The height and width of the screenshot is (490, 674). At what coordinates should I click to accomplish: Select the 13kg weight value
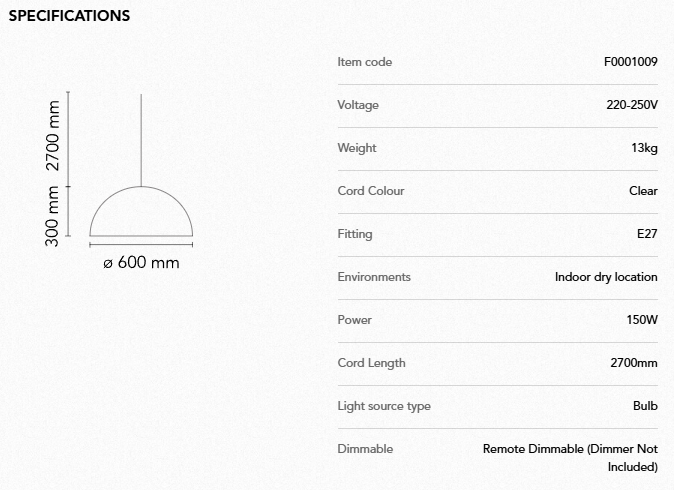coord(644,148)
